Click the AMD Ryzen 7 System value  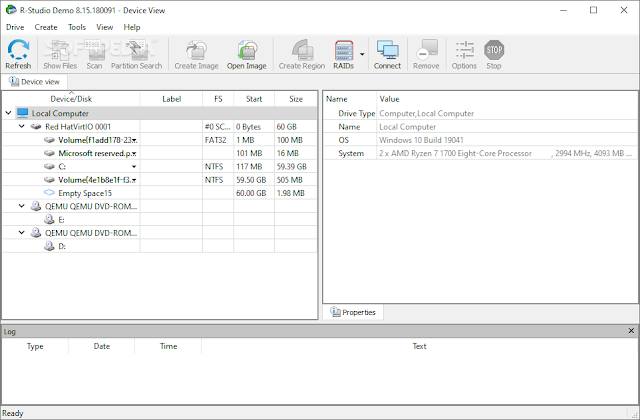pyautogui.click(x=505, y=153)
